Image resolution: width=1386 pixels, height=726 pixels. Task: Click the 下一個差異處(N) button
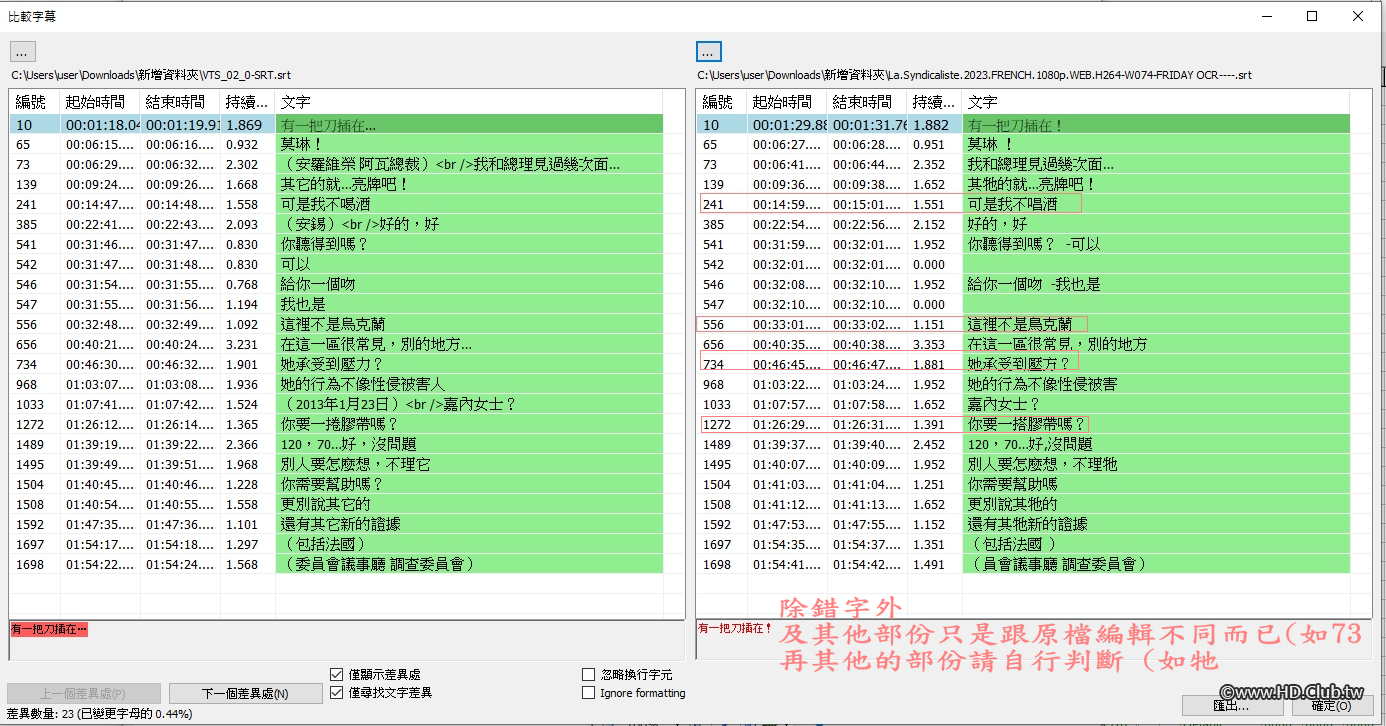tap(245, 692)
